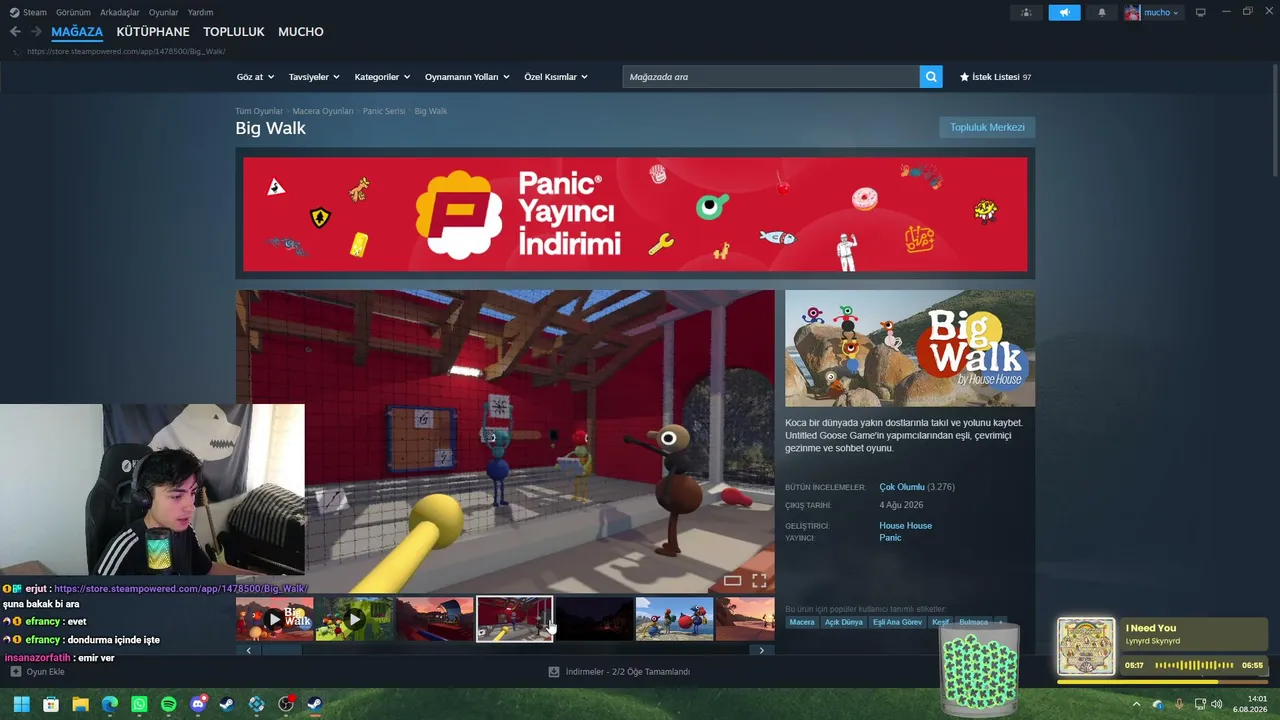
Task: Open the blue announcements megaphone button
Action: point(1064,12)
